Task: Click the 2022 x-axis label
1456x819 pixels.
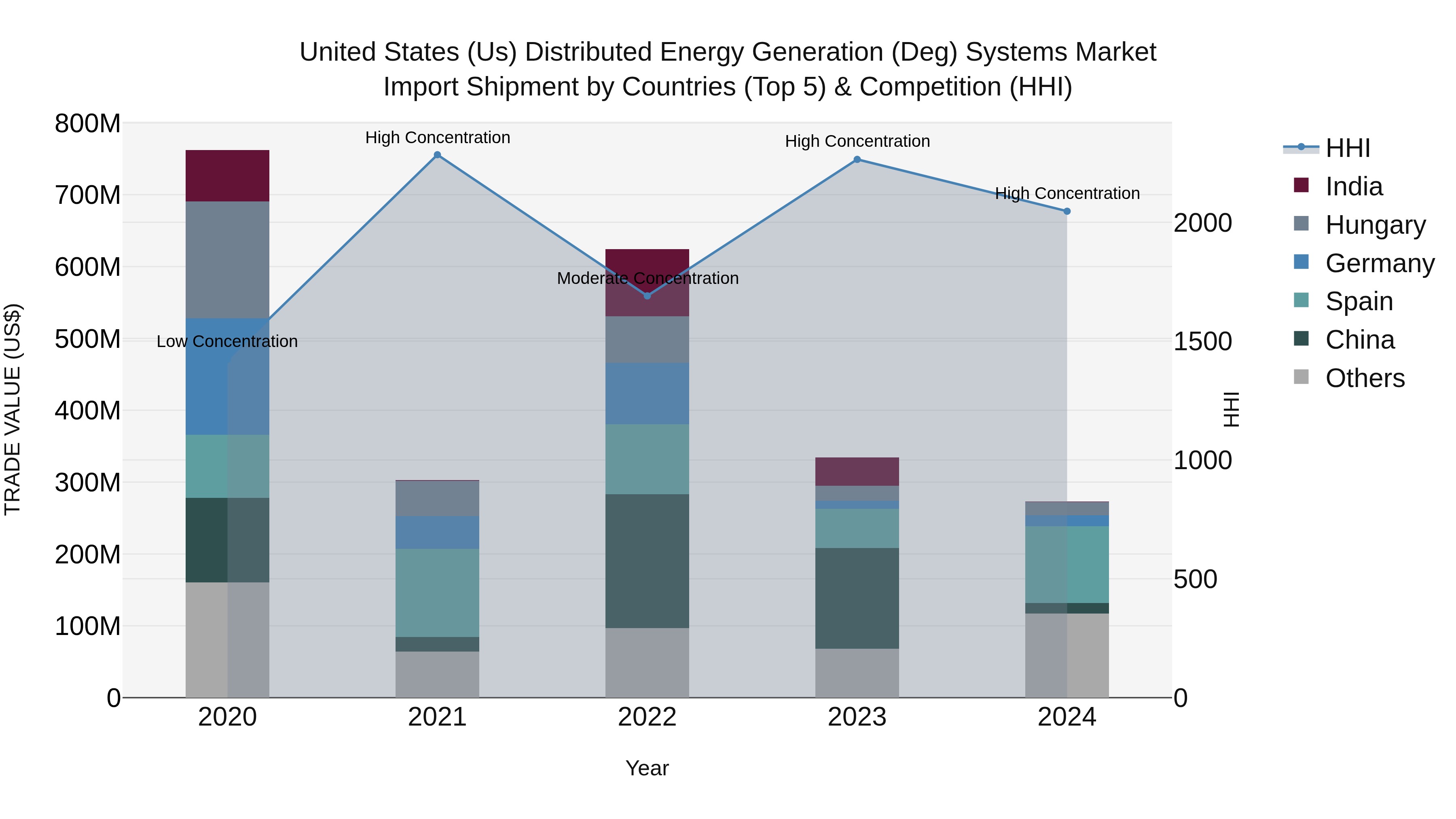Action: pos(647,717)
